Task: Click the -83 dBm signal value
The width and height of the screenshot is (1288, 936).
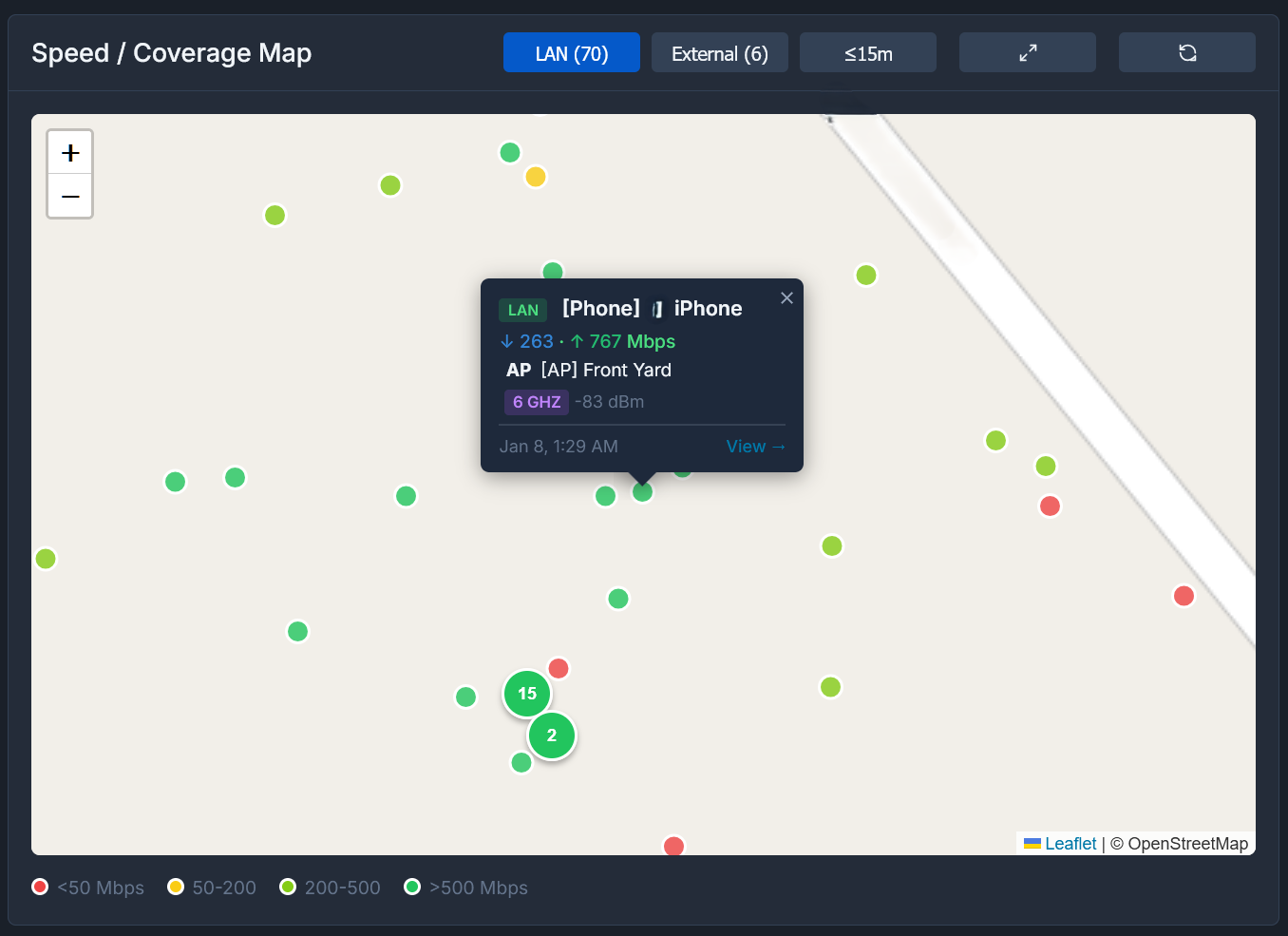Action: [609, 402]
